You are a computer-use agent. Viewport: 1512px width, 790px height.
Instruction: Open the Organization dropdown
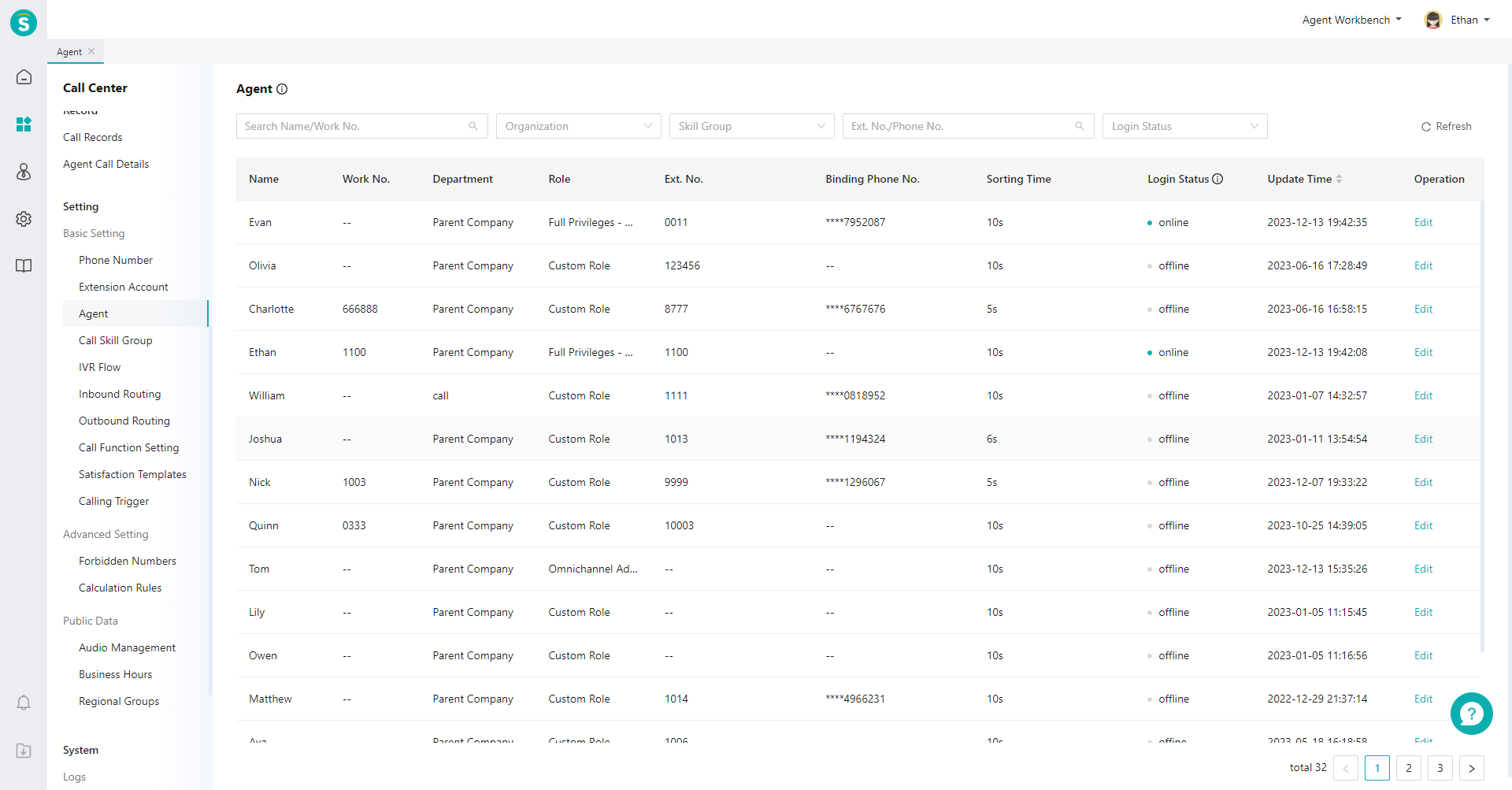579,126
